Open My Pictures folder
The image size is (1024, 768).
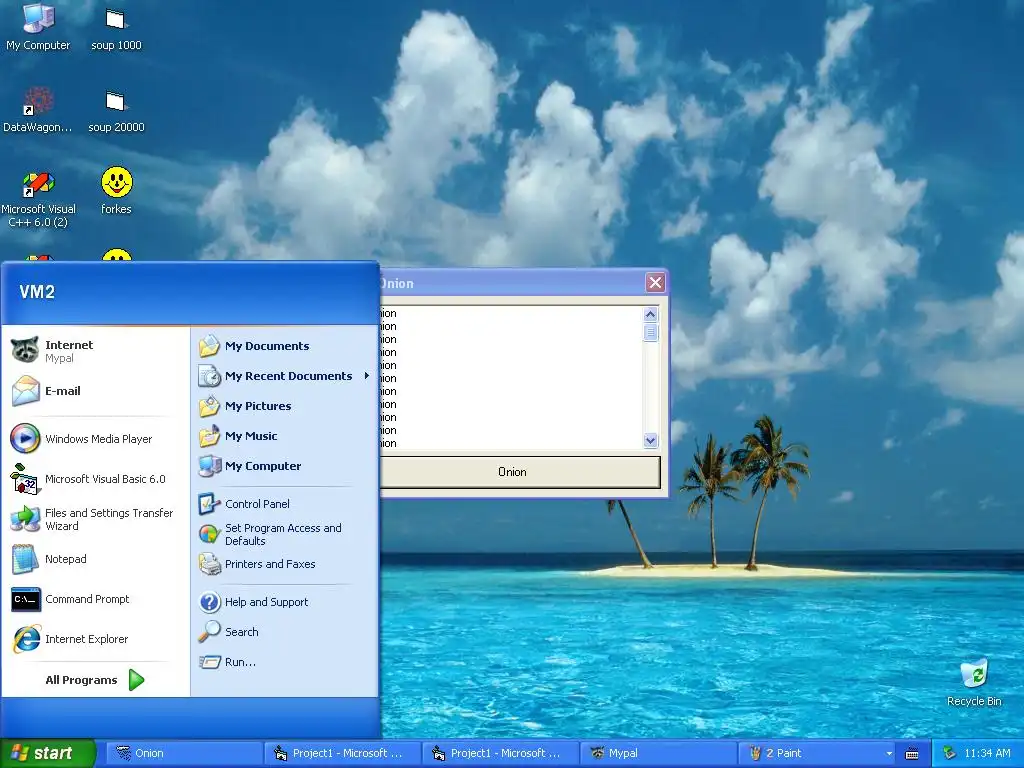[x=285, y=406]
